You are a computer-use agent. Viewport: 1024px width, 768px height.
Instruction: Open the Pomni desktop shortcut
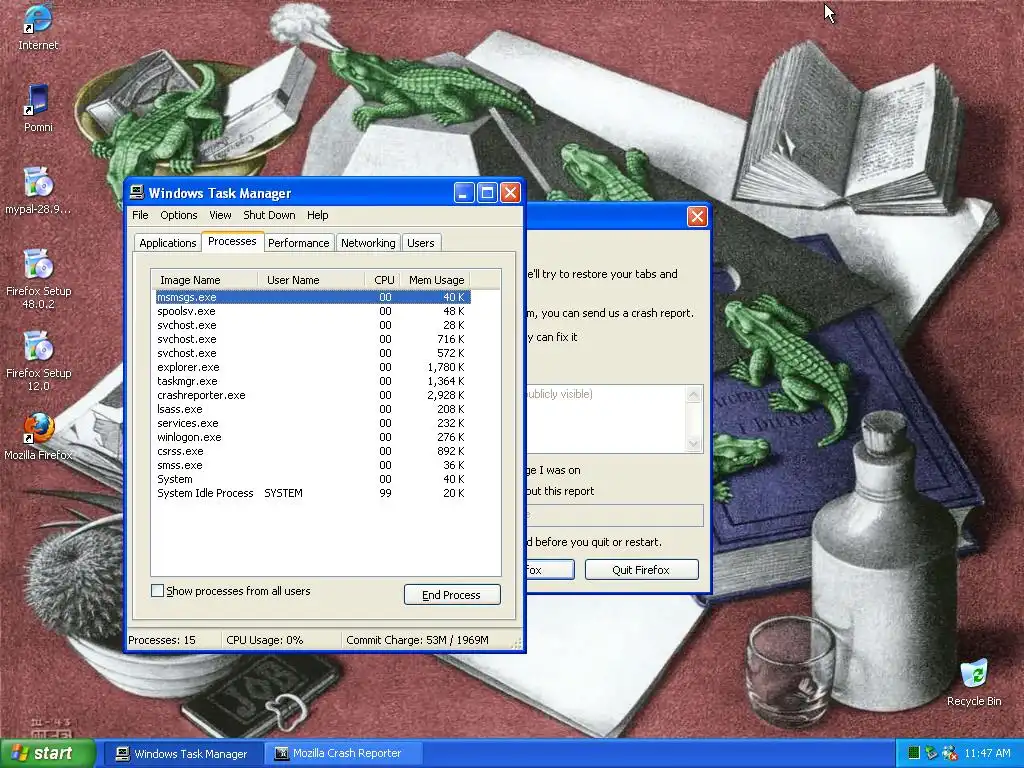(x=38, y=108)
